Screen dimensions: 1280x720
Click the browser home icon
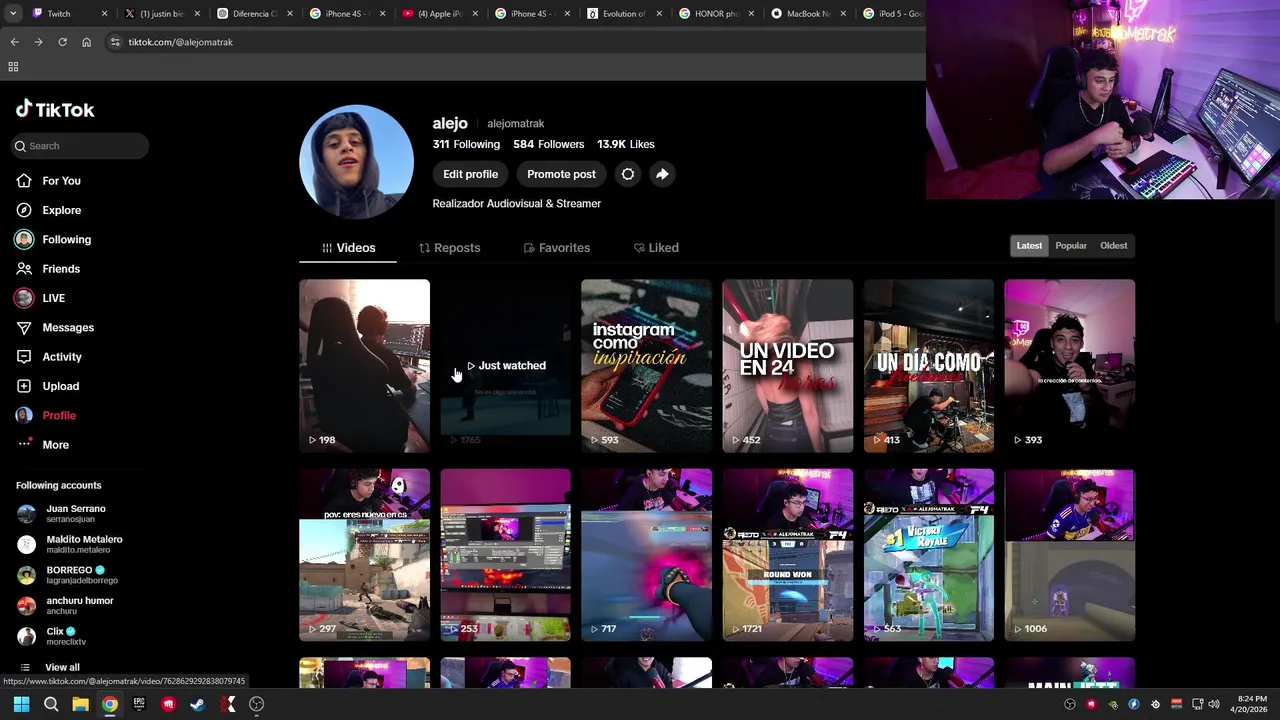pos(86,42)
